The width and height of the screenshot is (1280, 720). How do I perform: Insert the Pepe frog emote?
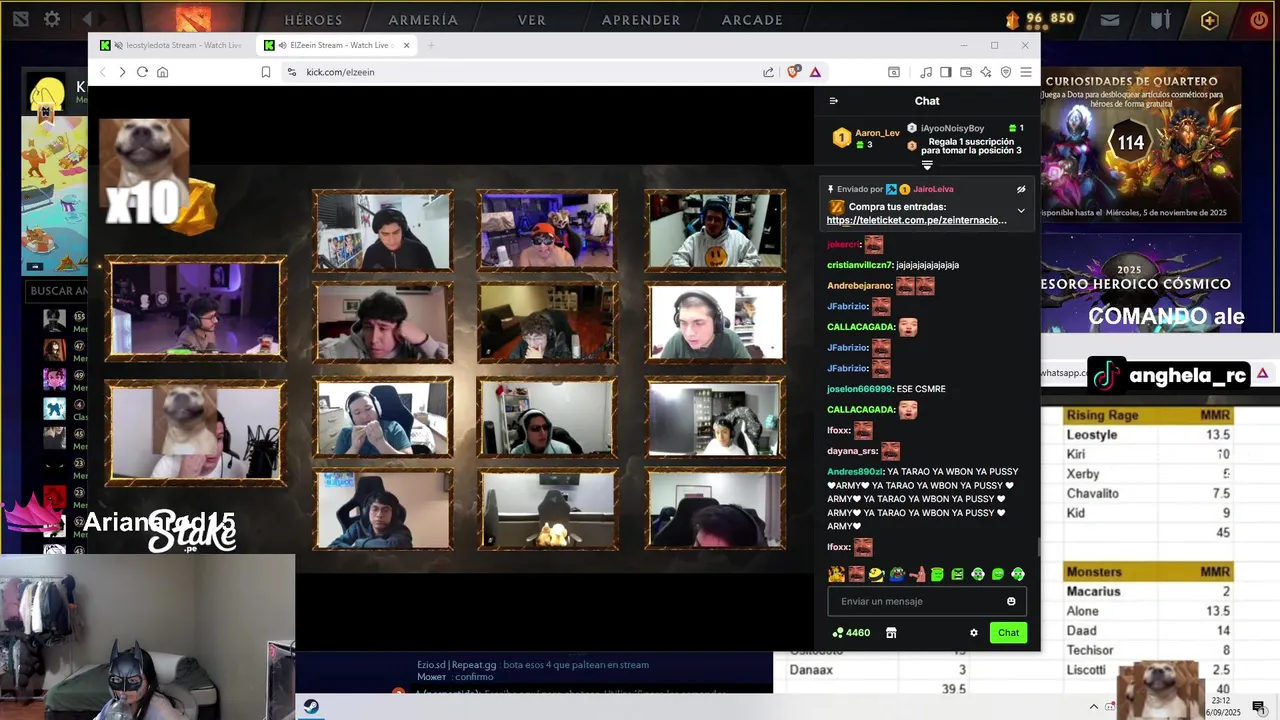tap(897, 574)
